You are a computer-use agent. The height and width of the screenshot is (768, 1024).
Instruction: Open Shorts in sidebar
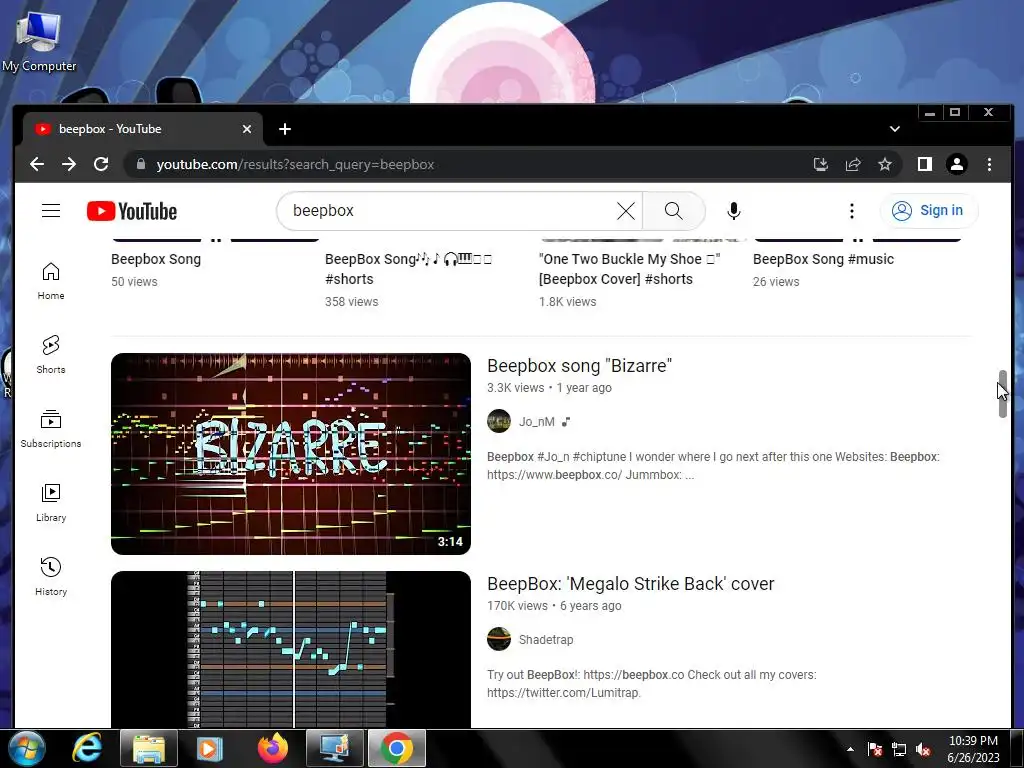coord(51,355)
